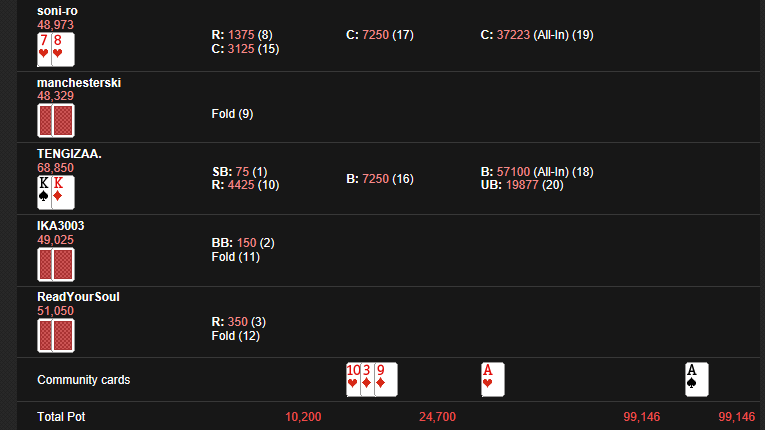The width and height of the screenshot is (765, 430).
Task: Select TENGIZAA.'s king of spades card
Action: [44, 192]
